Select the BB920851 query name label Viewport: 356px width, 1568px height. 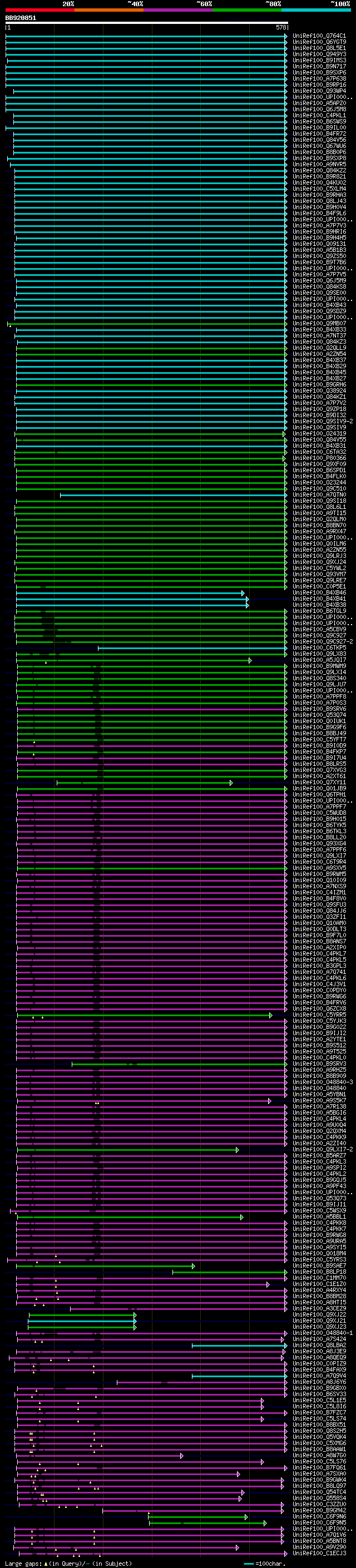(x=21, y=18)
